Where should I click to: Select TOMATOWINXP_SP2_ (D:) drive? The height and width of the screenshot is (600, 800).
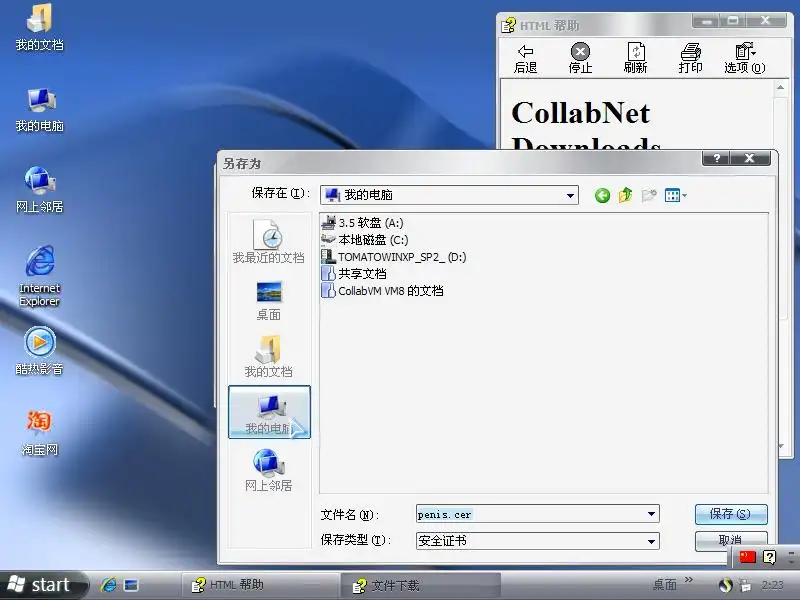point(394,257)
